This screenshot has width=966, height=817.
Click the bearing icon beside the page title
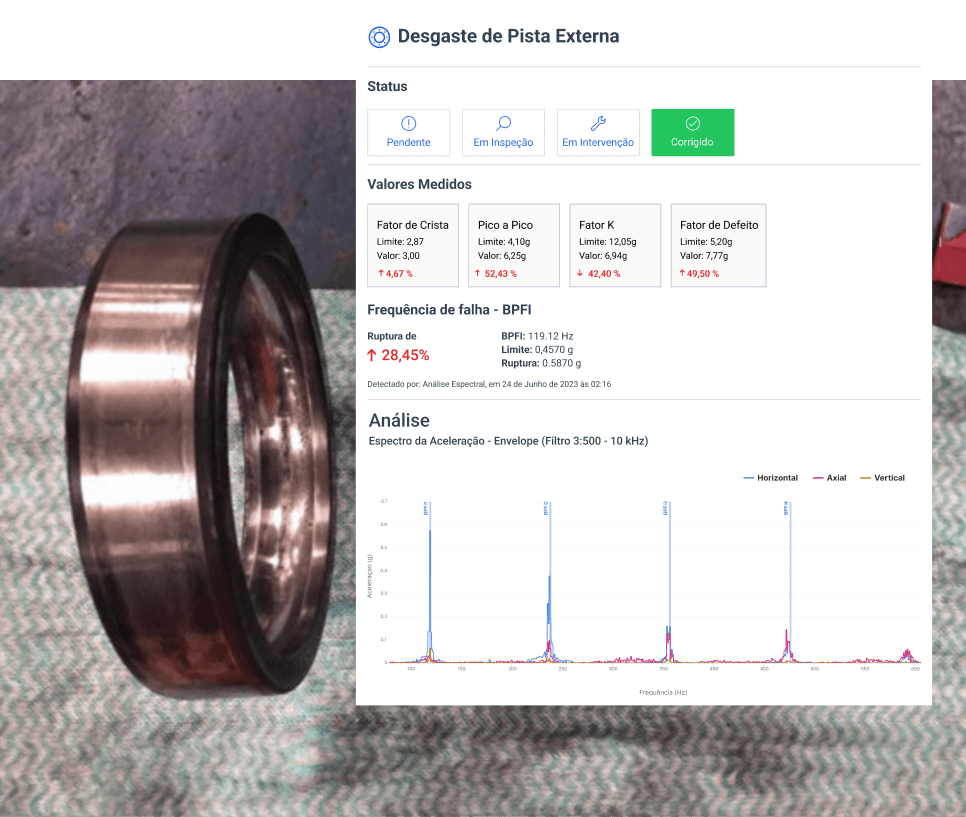(x=378, y=36)
